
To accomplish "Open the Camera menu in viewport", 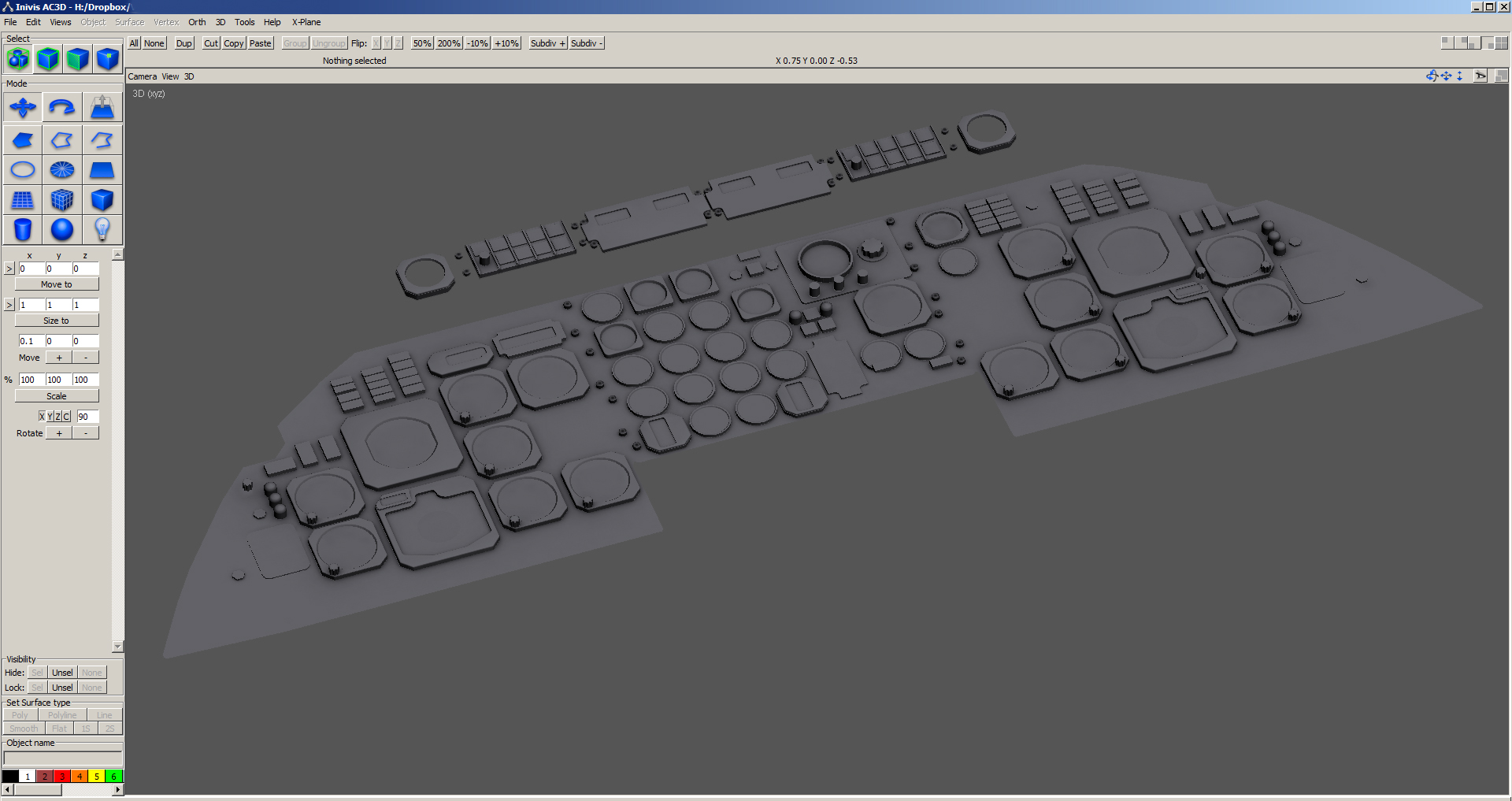I will [143, 76].
